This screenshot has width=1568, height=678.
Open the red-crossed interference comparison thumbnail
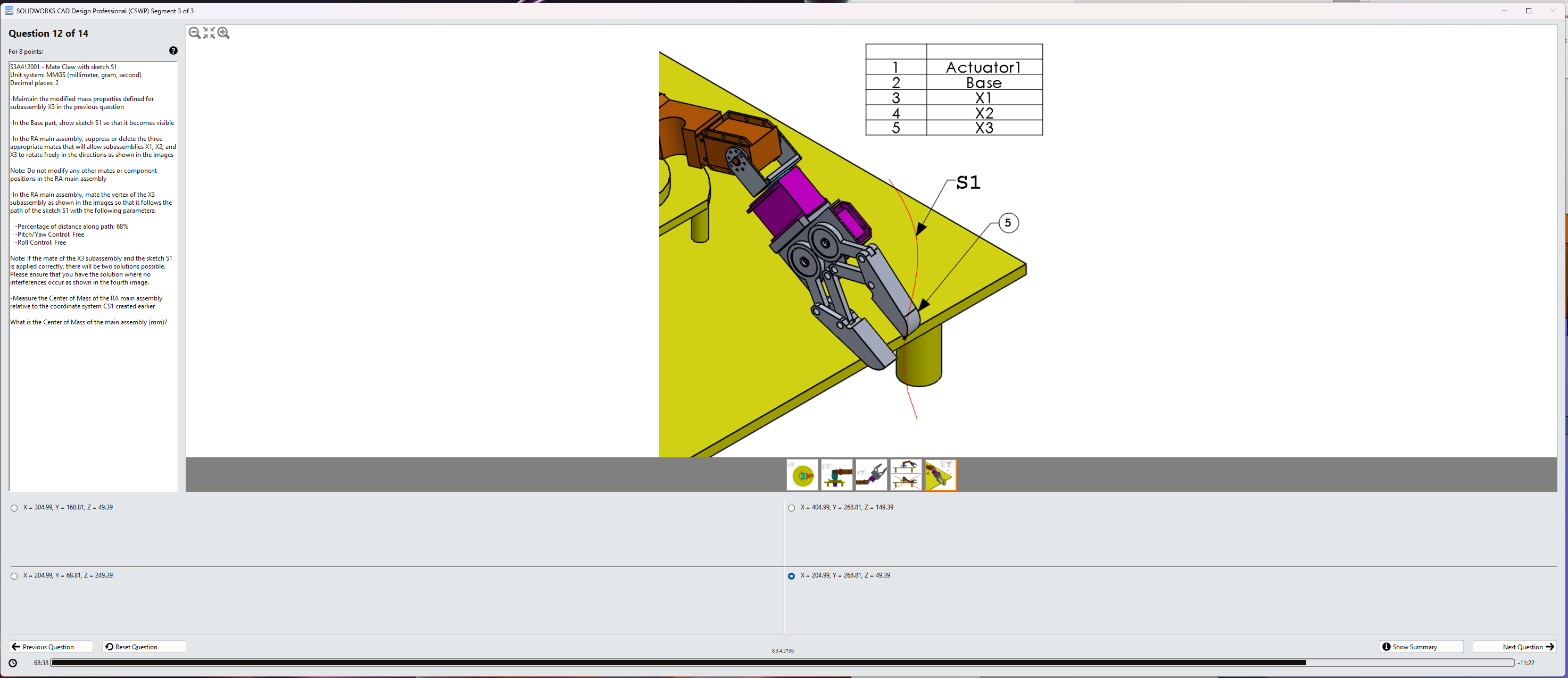pos(906,475)
